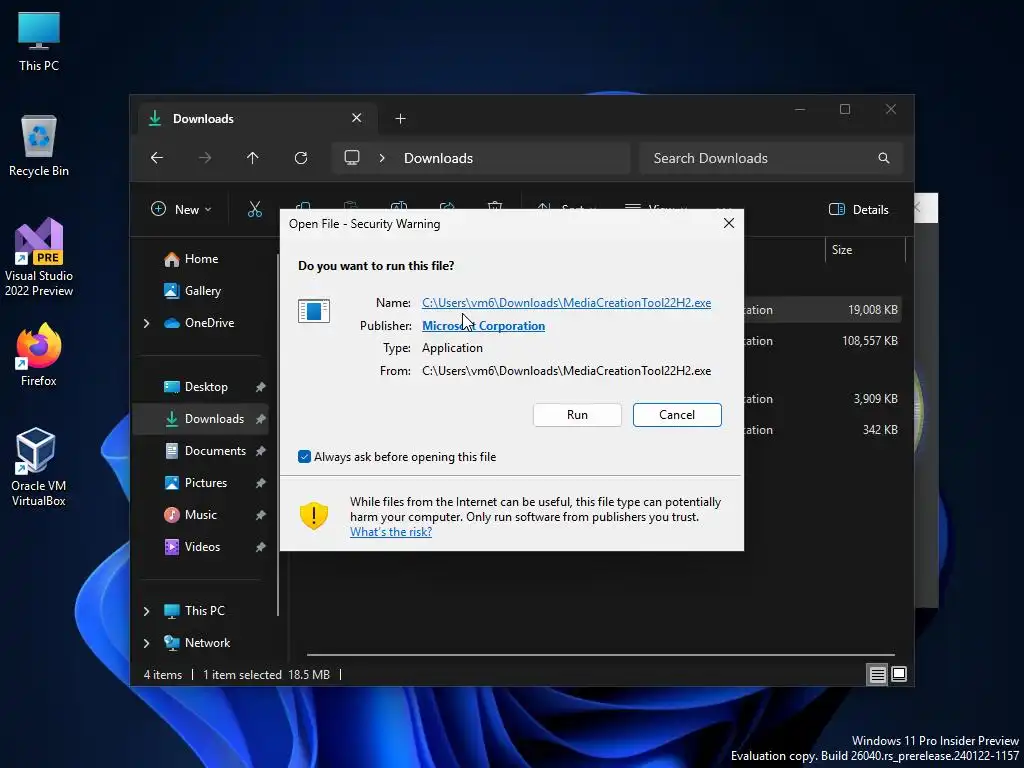The image size is (1024, 768).
Task: Open Microsoft Corporation publisher link
Action: (483, 325)
